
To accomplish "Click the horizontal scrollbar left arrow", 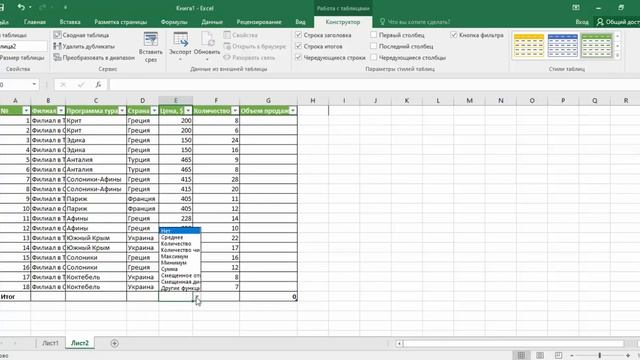I will (399, 343).
